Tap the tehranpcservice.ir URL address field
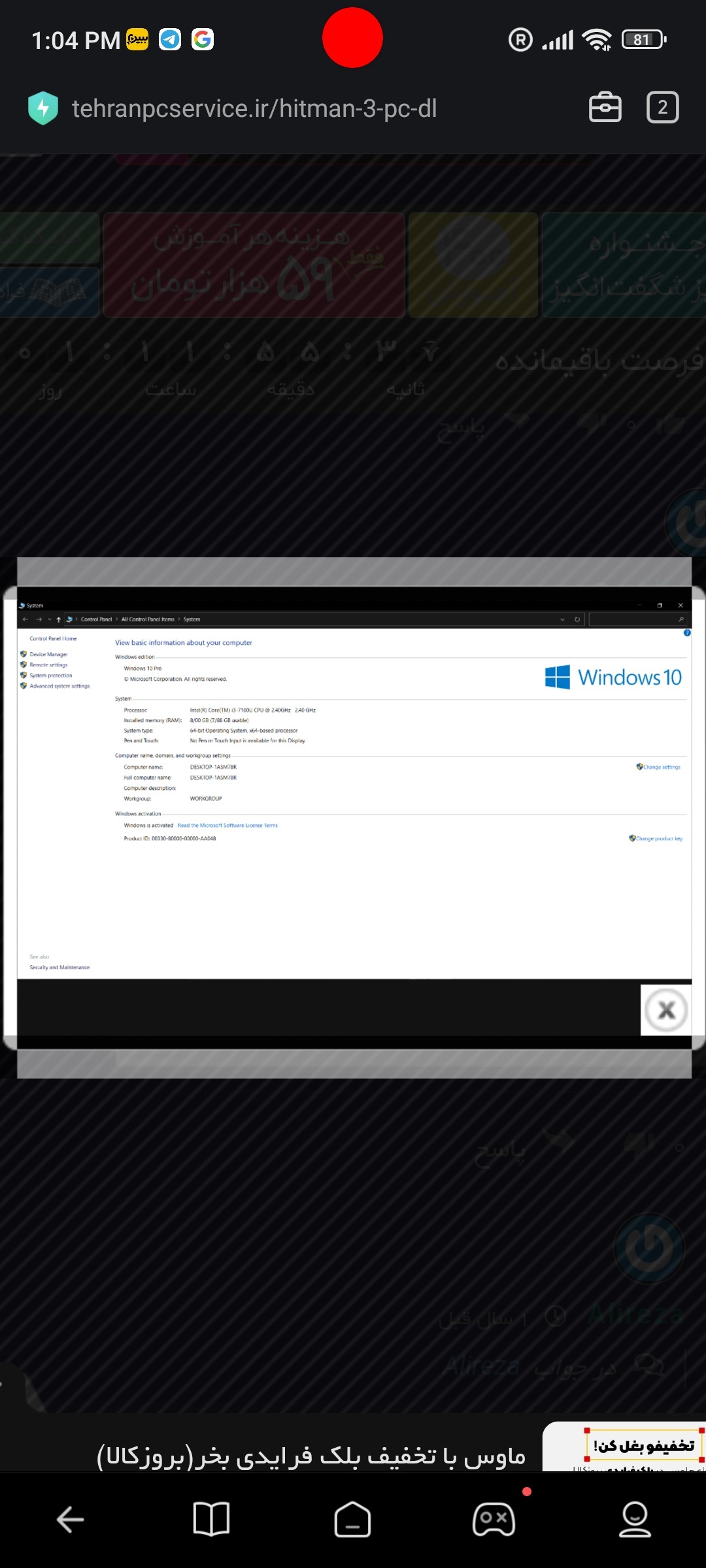 (254, 108)
